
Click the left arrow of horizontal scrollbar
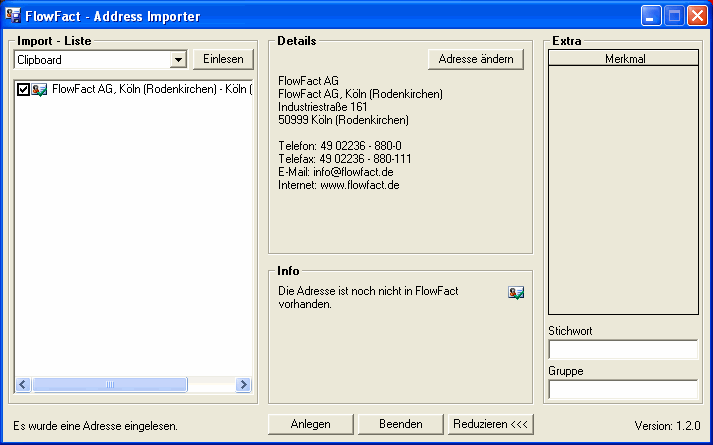pos(23,385)
